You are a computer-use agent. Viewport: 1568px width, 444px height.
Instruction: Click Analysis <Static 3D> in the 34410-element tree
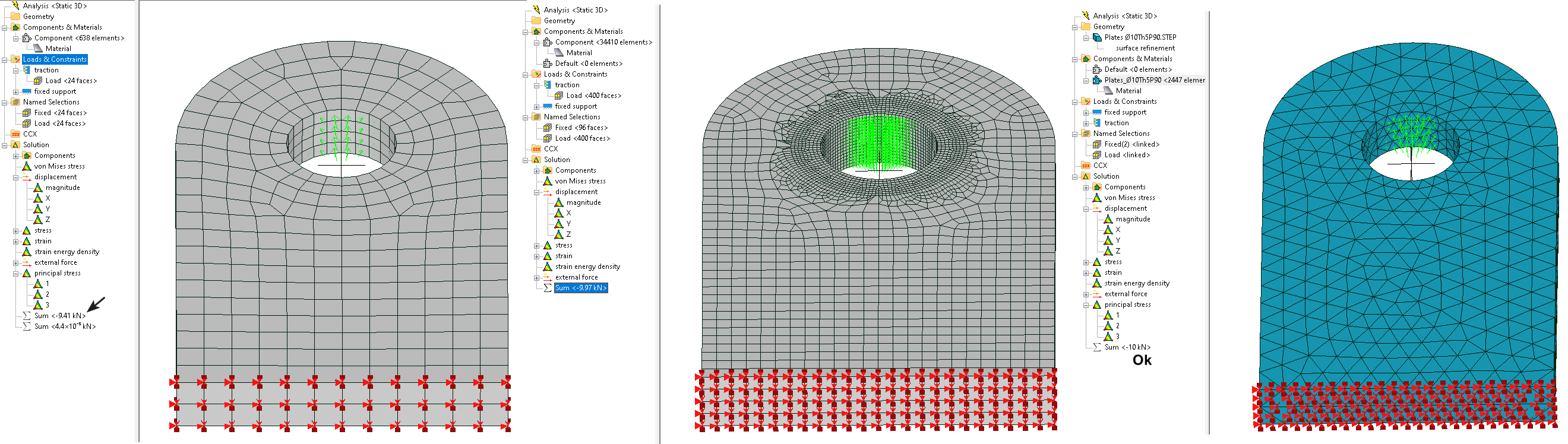pyautogui.click(x=575, y=10)
